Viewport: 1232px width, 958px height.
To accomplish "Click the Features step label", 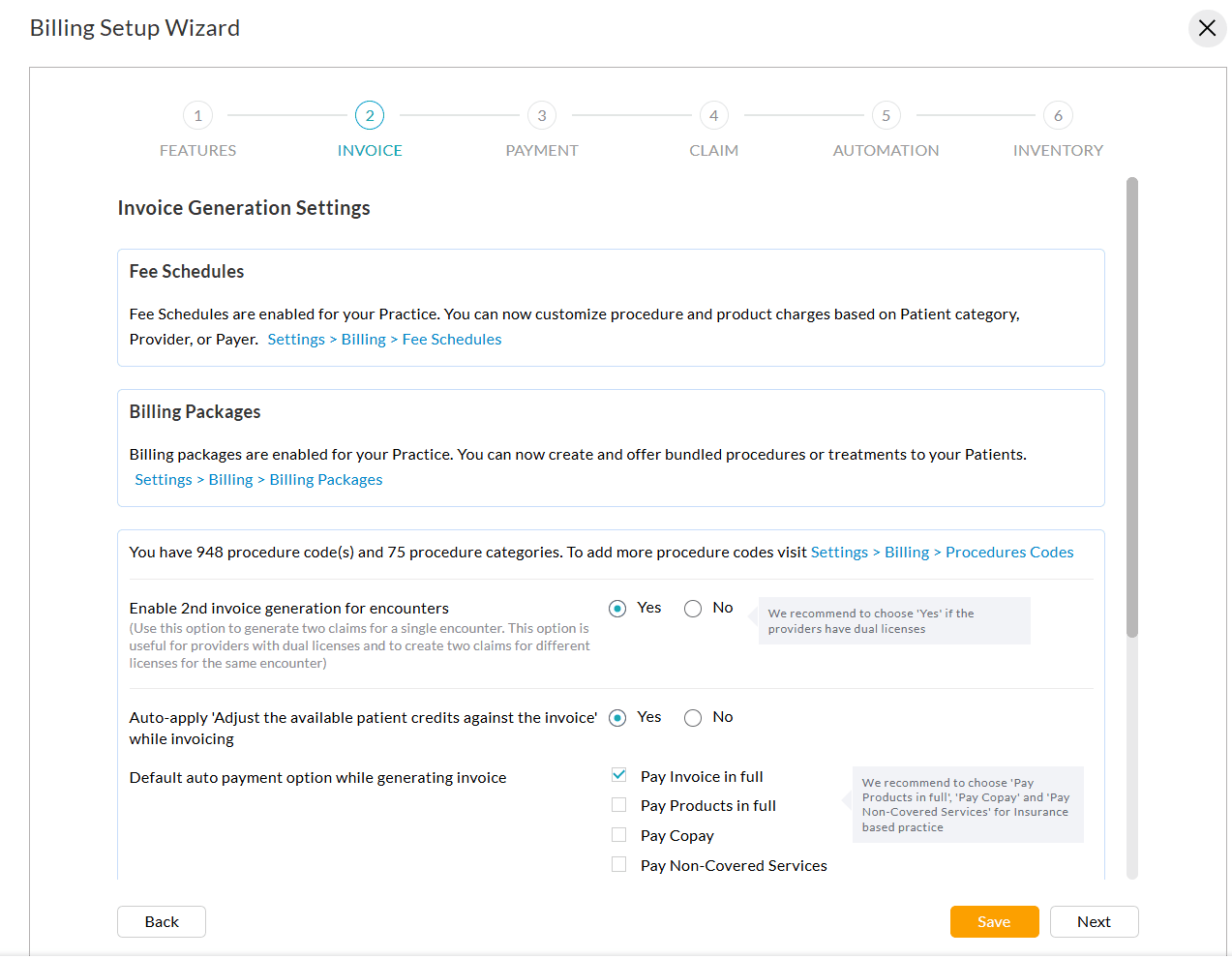I will point(197,150).
